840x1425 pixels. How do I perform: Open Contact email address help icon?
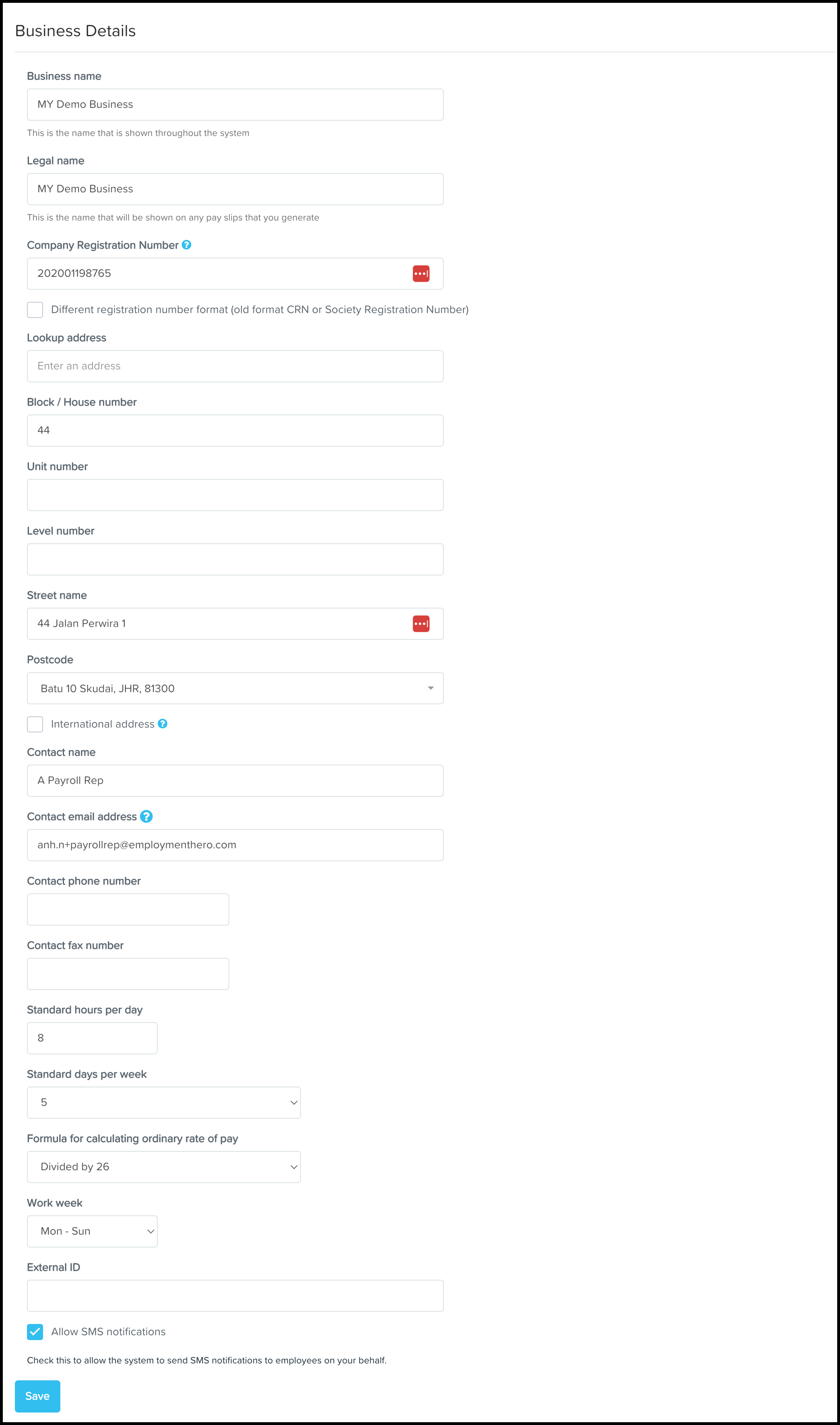point(146,817)
